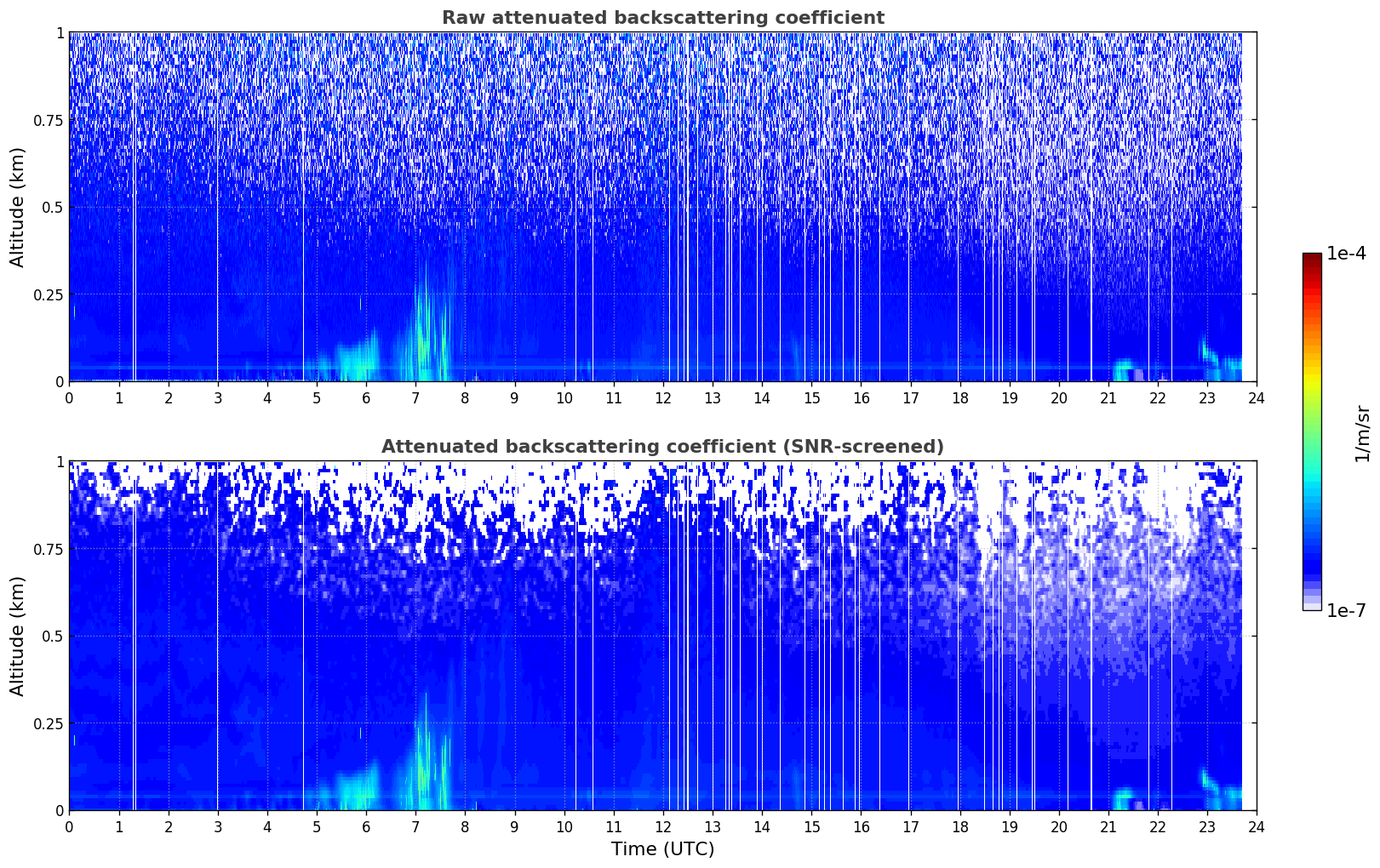Click the '1e-7' colorbar minimum label

[1346, 610]
